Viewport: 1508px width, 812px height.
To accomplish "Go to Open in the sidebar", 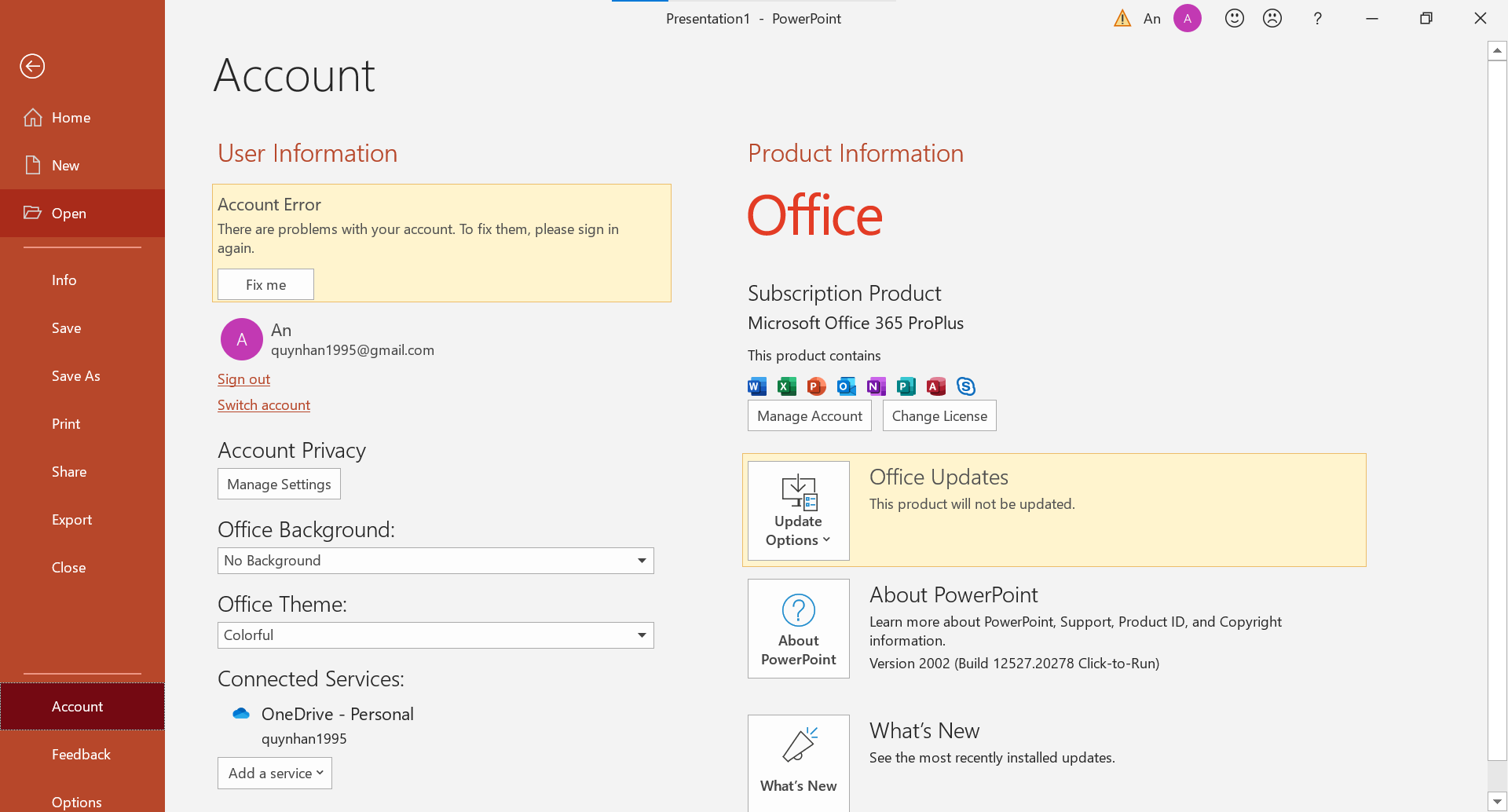I will [x=82, y=214].
